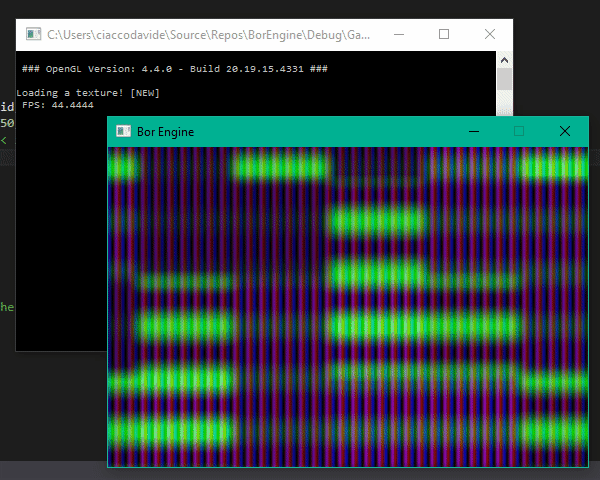Click the OpenGL Version line in the console
Image resolution: width=600 pixels, height=480 pixels.
[174, 69]
